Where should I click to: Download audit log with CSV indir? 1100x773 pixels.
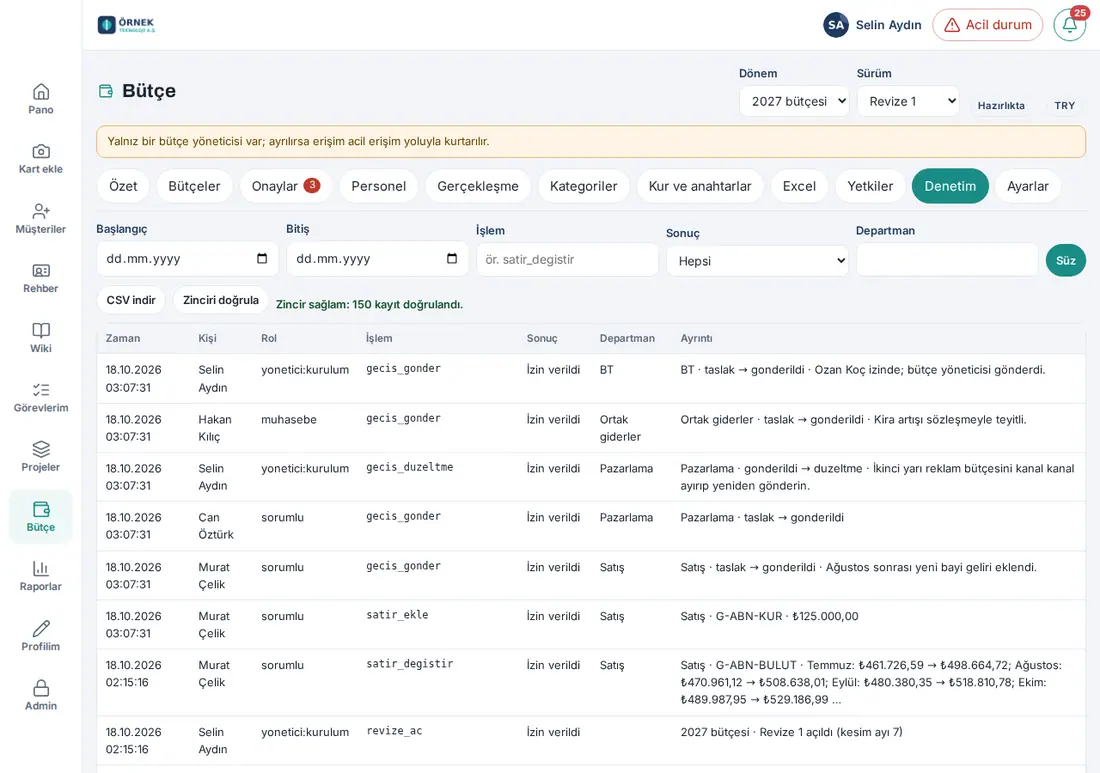tap(131, 300)
